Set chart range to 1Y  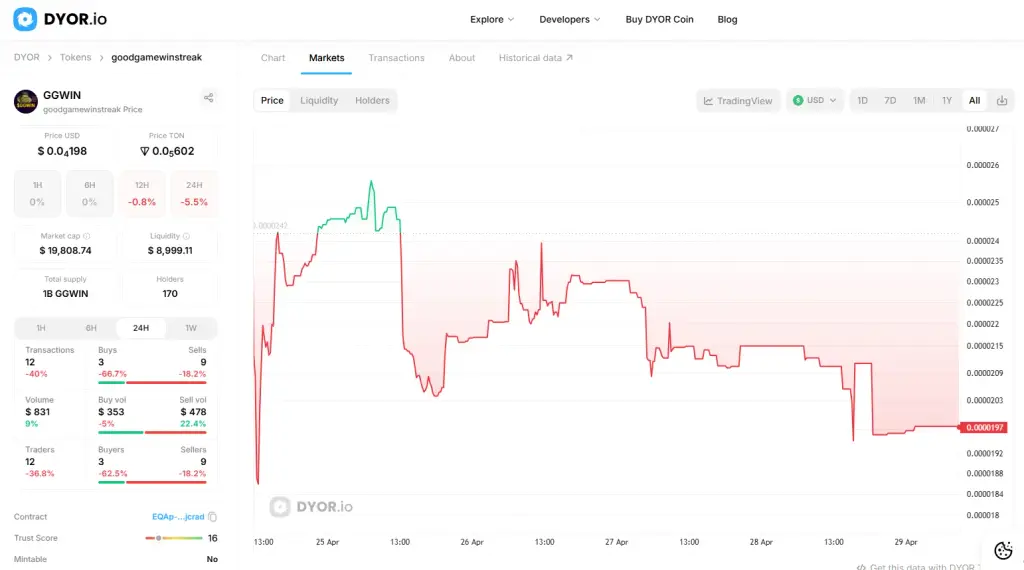tap(947, 101)
